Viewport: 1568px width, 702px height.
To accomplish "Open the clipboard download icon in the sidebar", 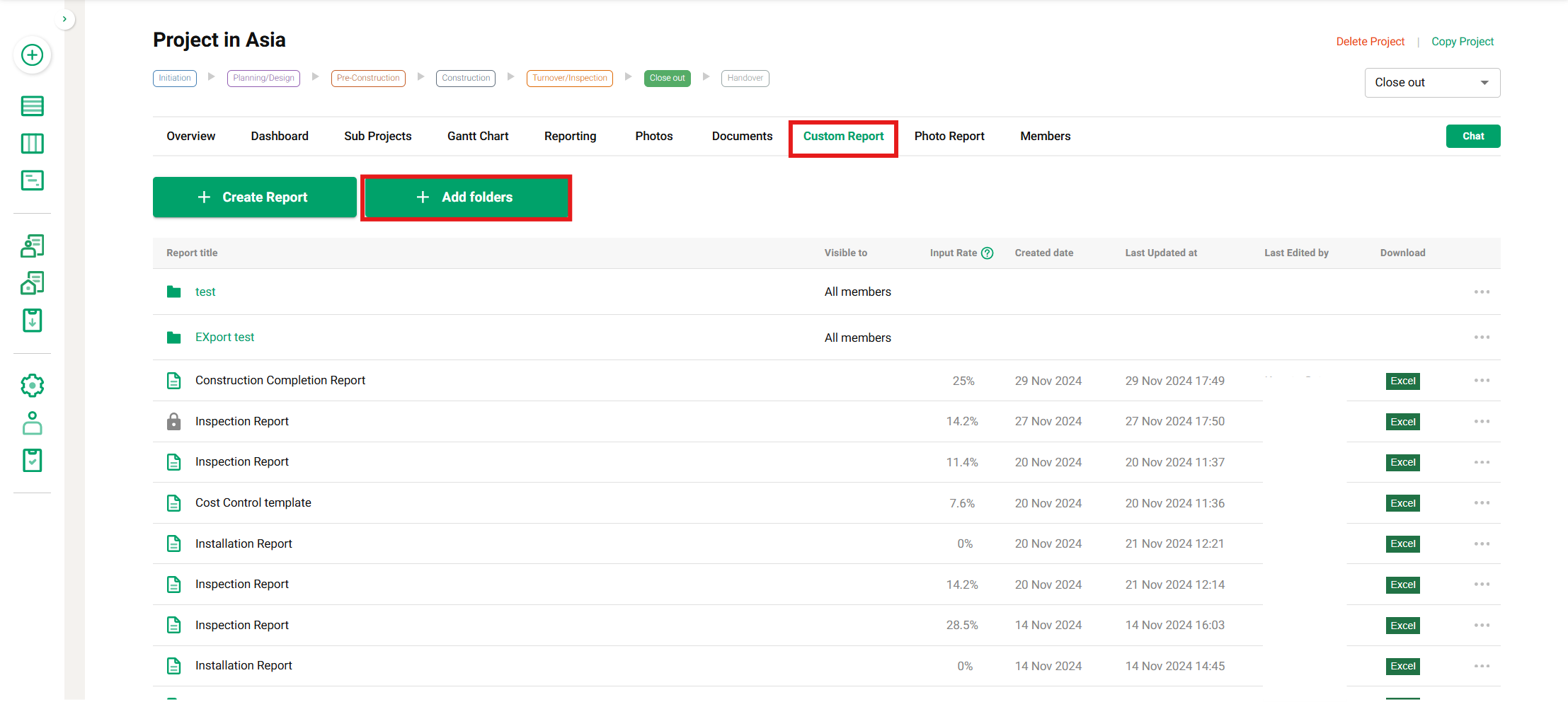I will tap(32, 320).
